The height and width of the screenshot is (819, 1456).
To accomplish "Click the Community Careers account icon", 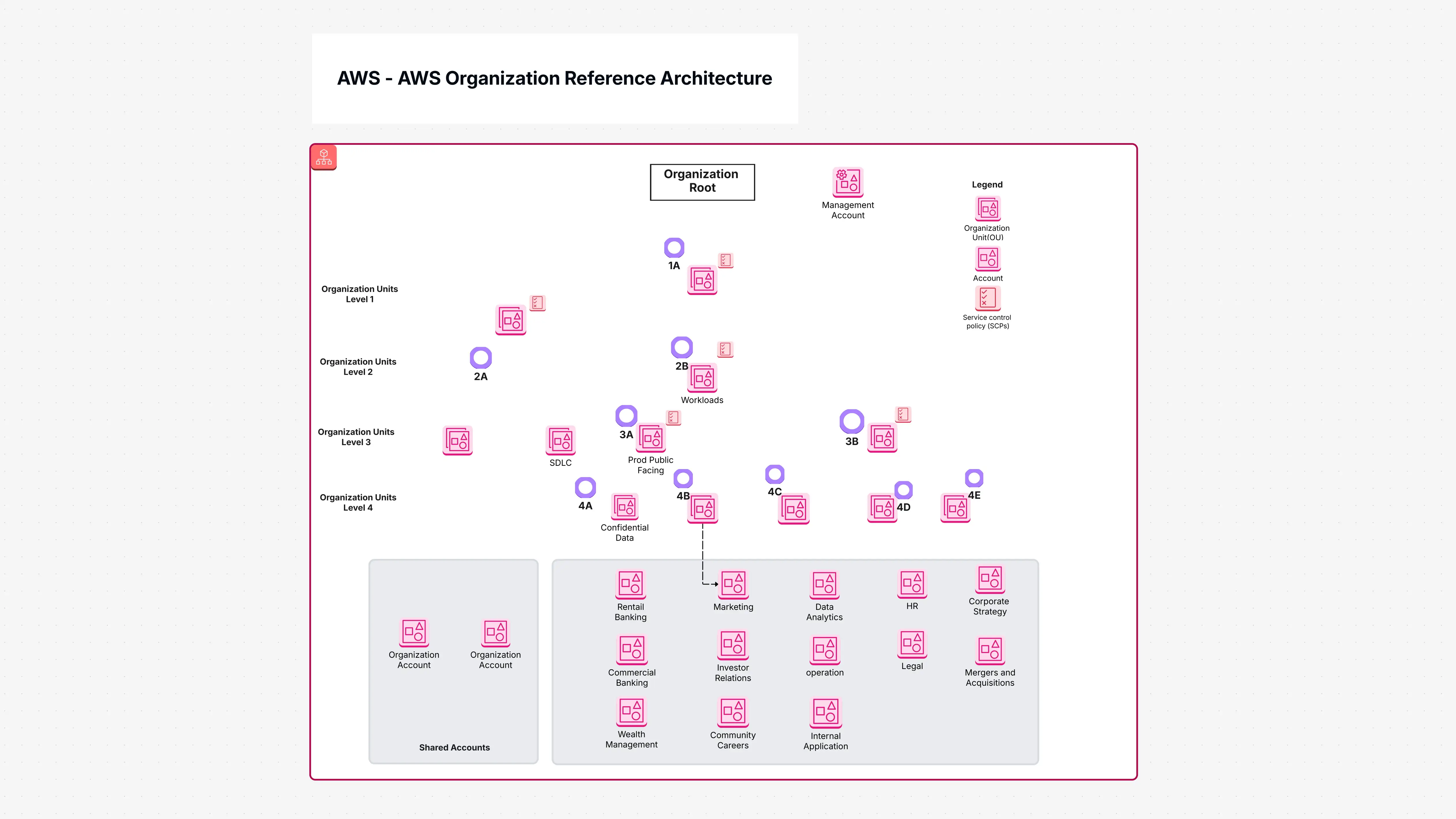I will (x=733, y=711).
